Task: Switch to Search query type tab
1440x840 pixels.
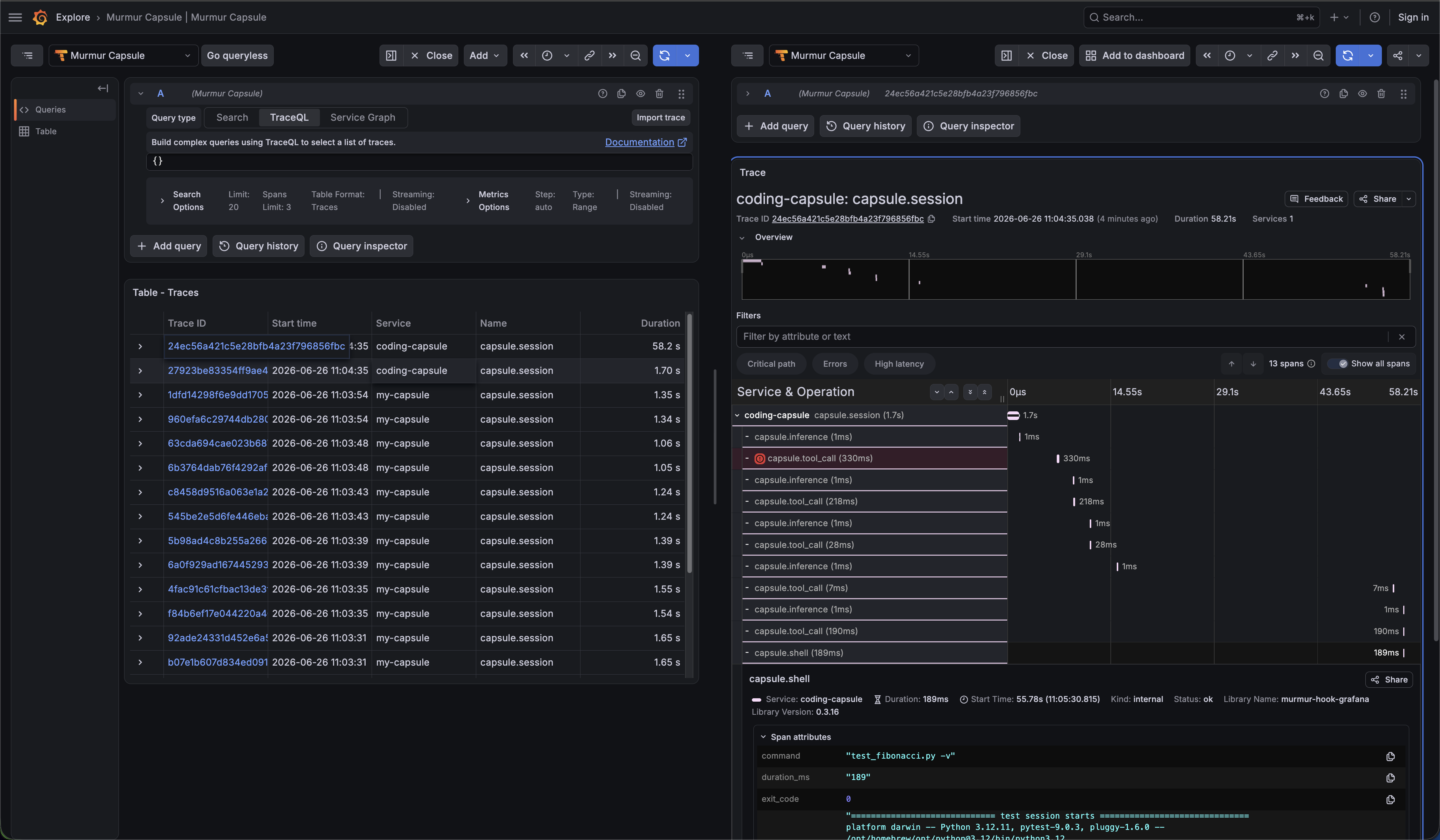Action: [x=232, y=118]
